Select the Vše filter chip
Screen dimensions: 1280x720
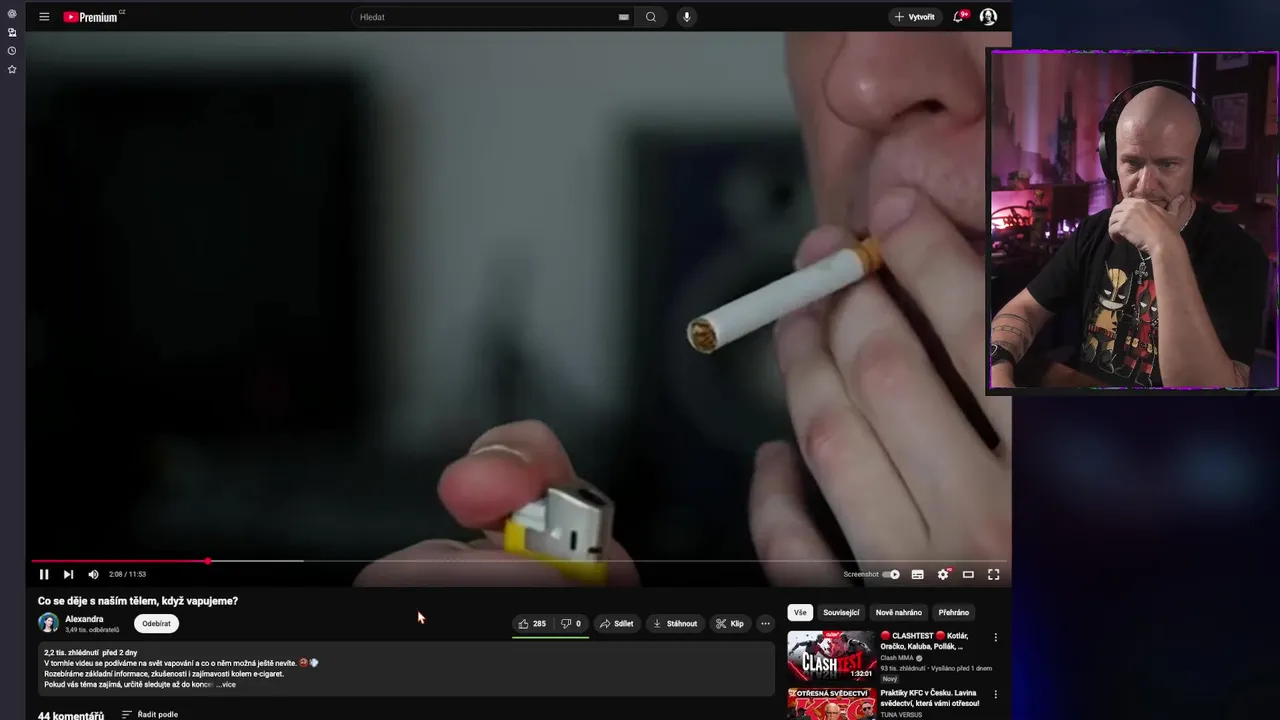[800, 612]
